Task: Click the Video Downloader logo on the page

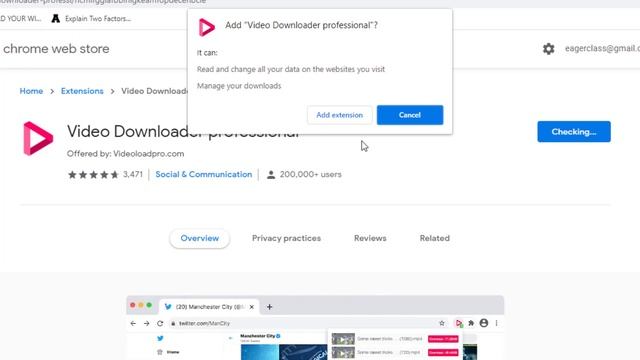Action: click(x=38, y=138)
